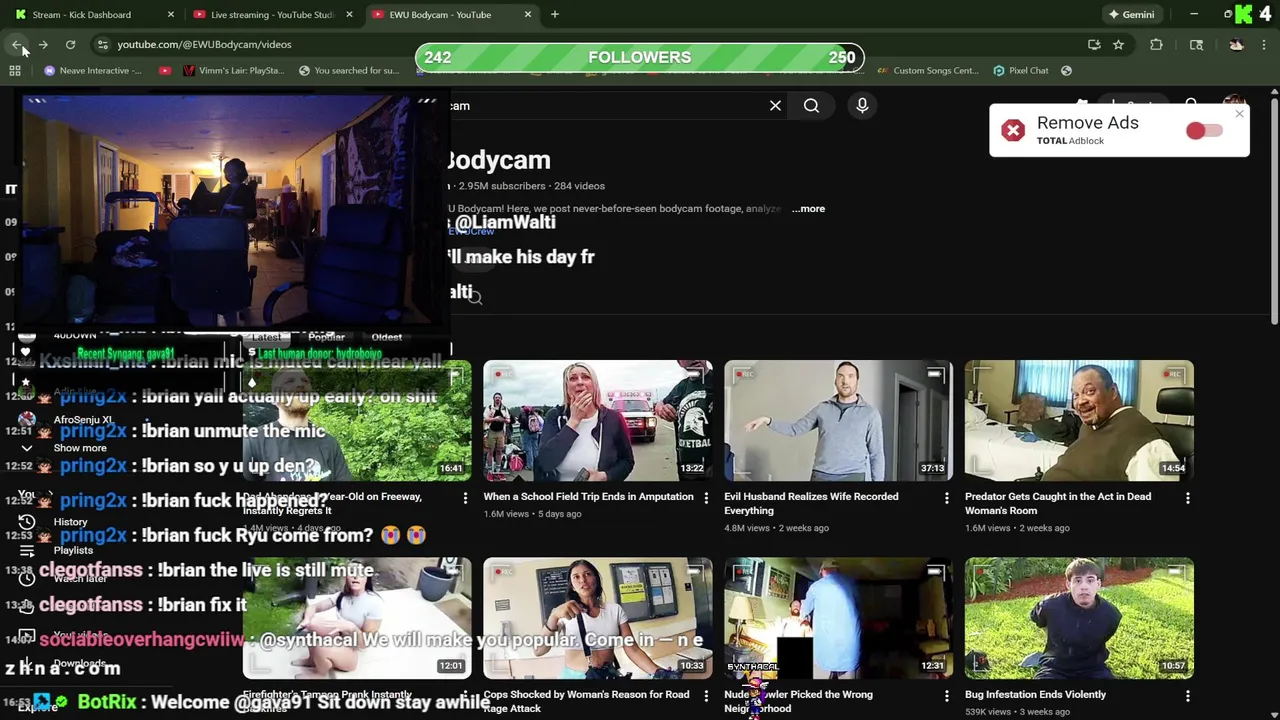The image size is (1280, 720).
Task: Open 'Evil Husband Realizes Wife Recorded Everything' title
Action: pos(811,503)
